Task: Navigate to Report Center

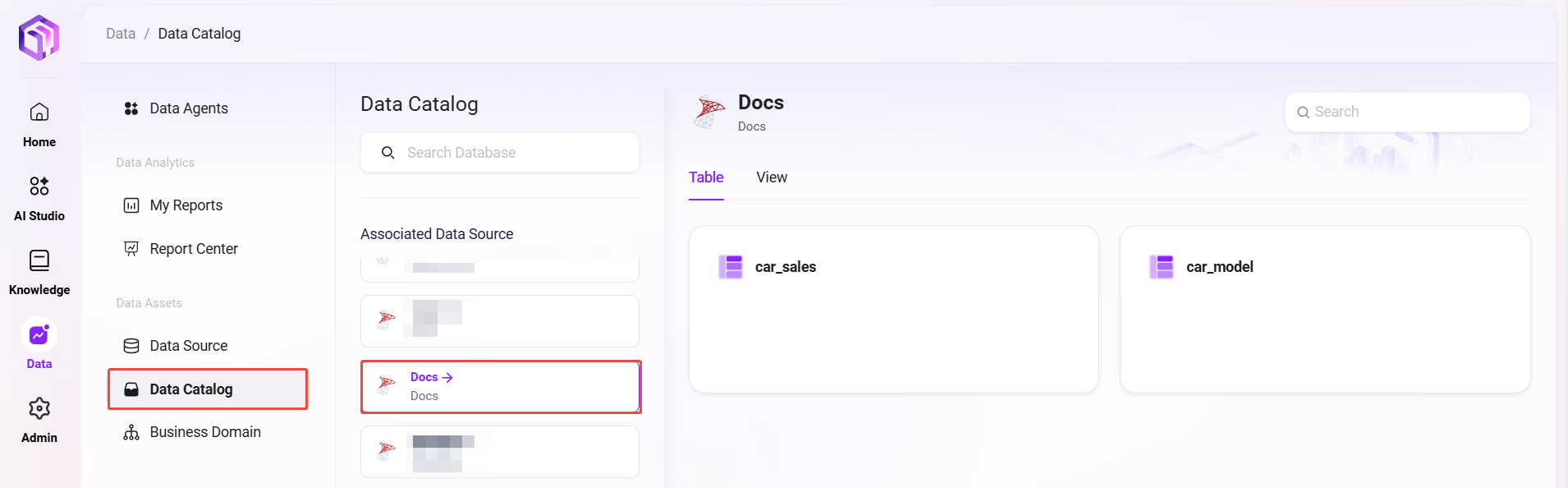Action: pos(193,249)
